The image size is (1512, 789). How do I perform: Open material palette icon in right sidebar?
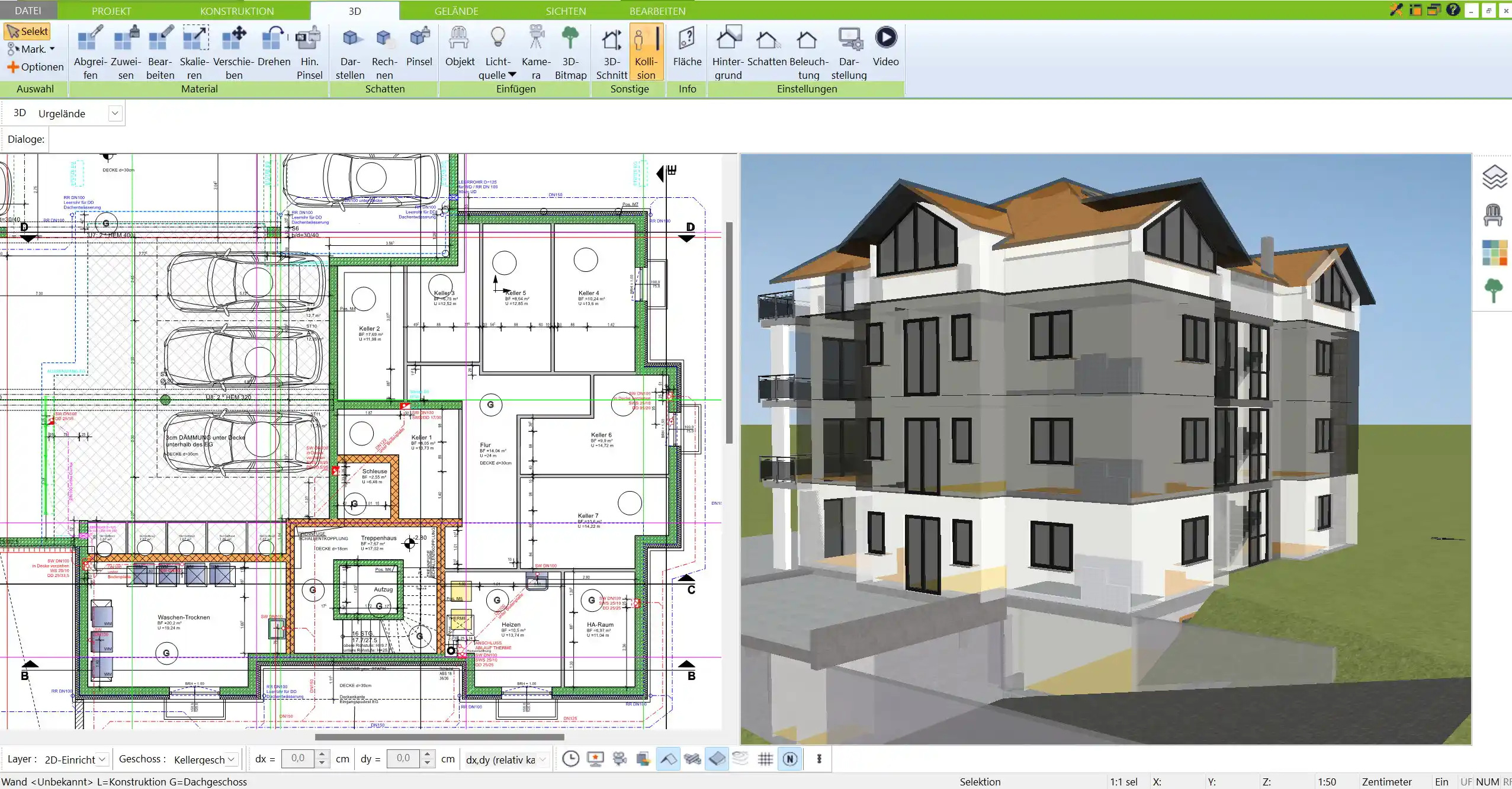1494,252
